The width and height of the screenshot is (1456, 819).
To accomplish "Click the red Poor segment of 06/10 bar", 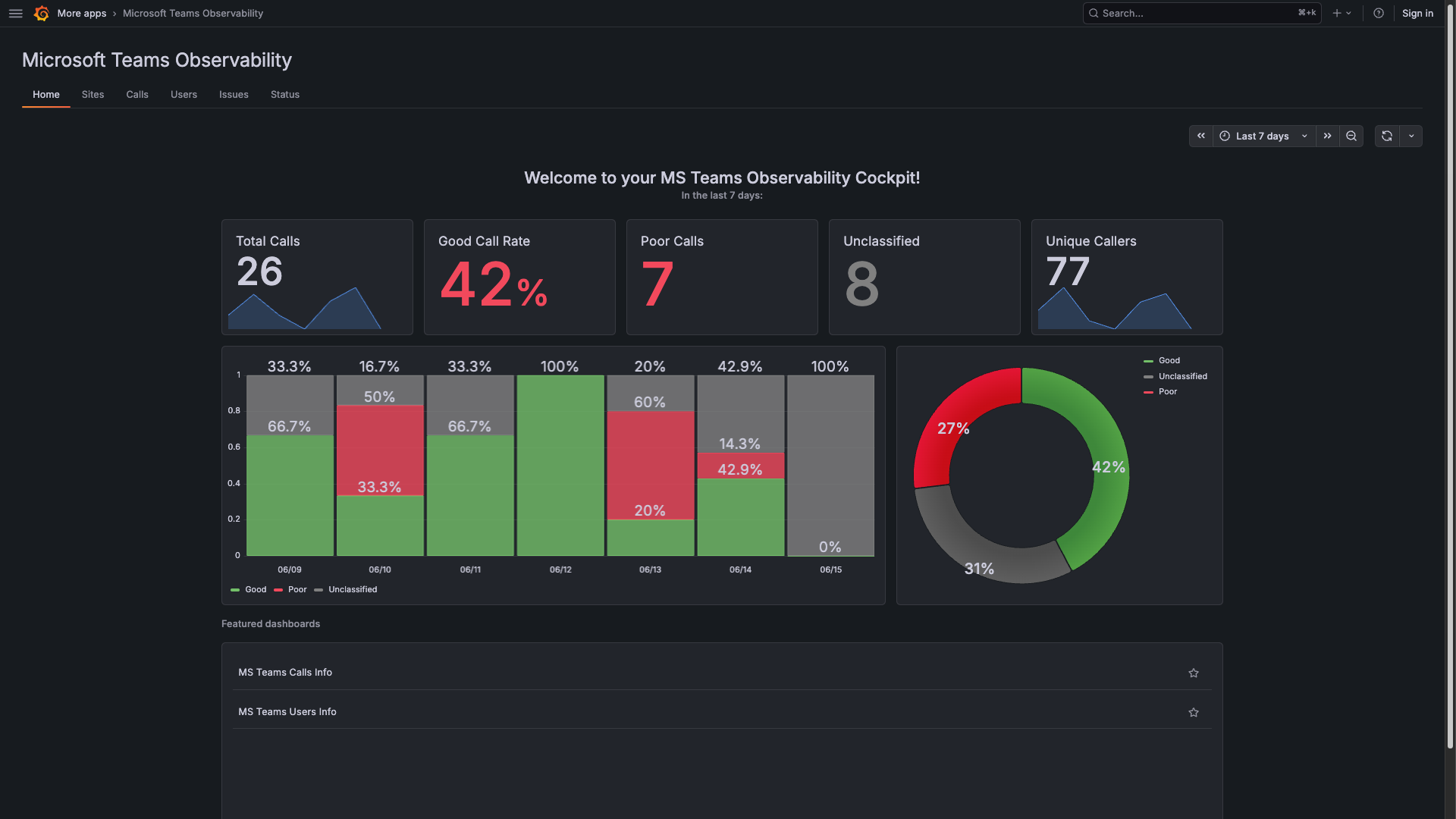I will coord(380,450).
